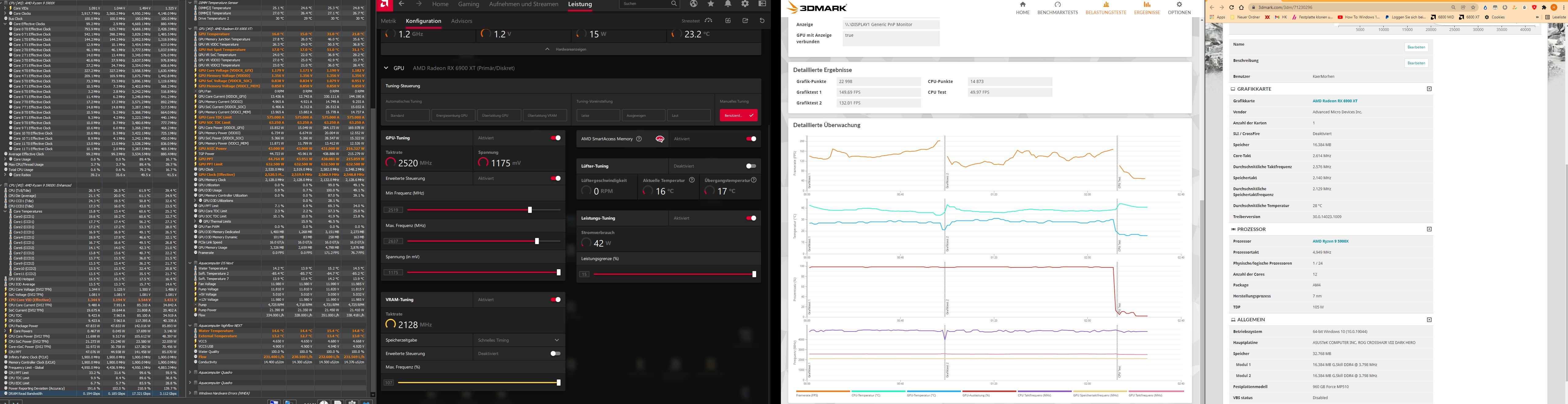Export tuning profile icon in Radeon
This screenshot has width=1568, height=404.
[x=745, y=20]
